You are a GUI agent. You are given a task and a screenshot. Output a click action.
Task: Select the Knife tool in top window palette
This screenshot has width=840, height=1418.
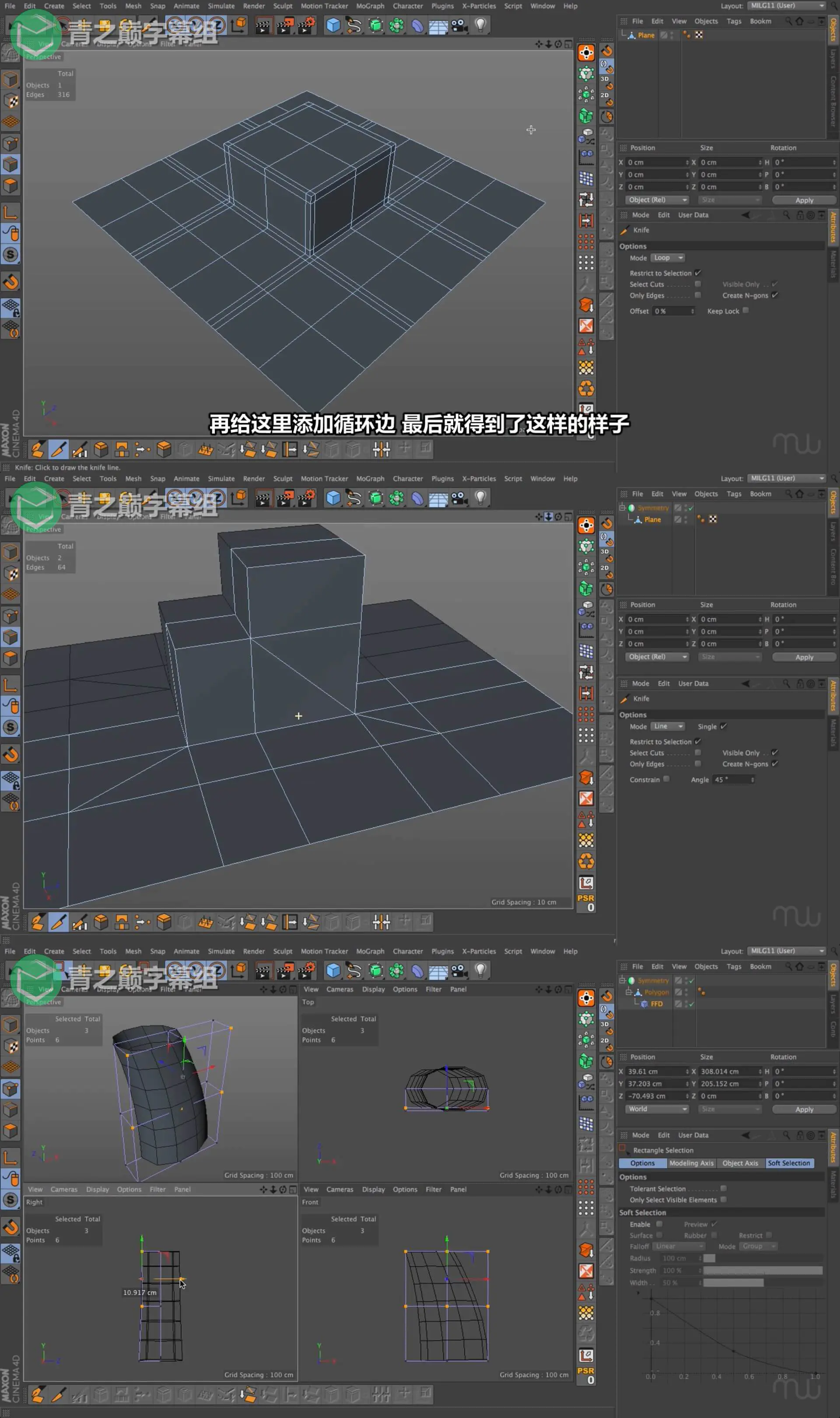(x=58, y=450)
